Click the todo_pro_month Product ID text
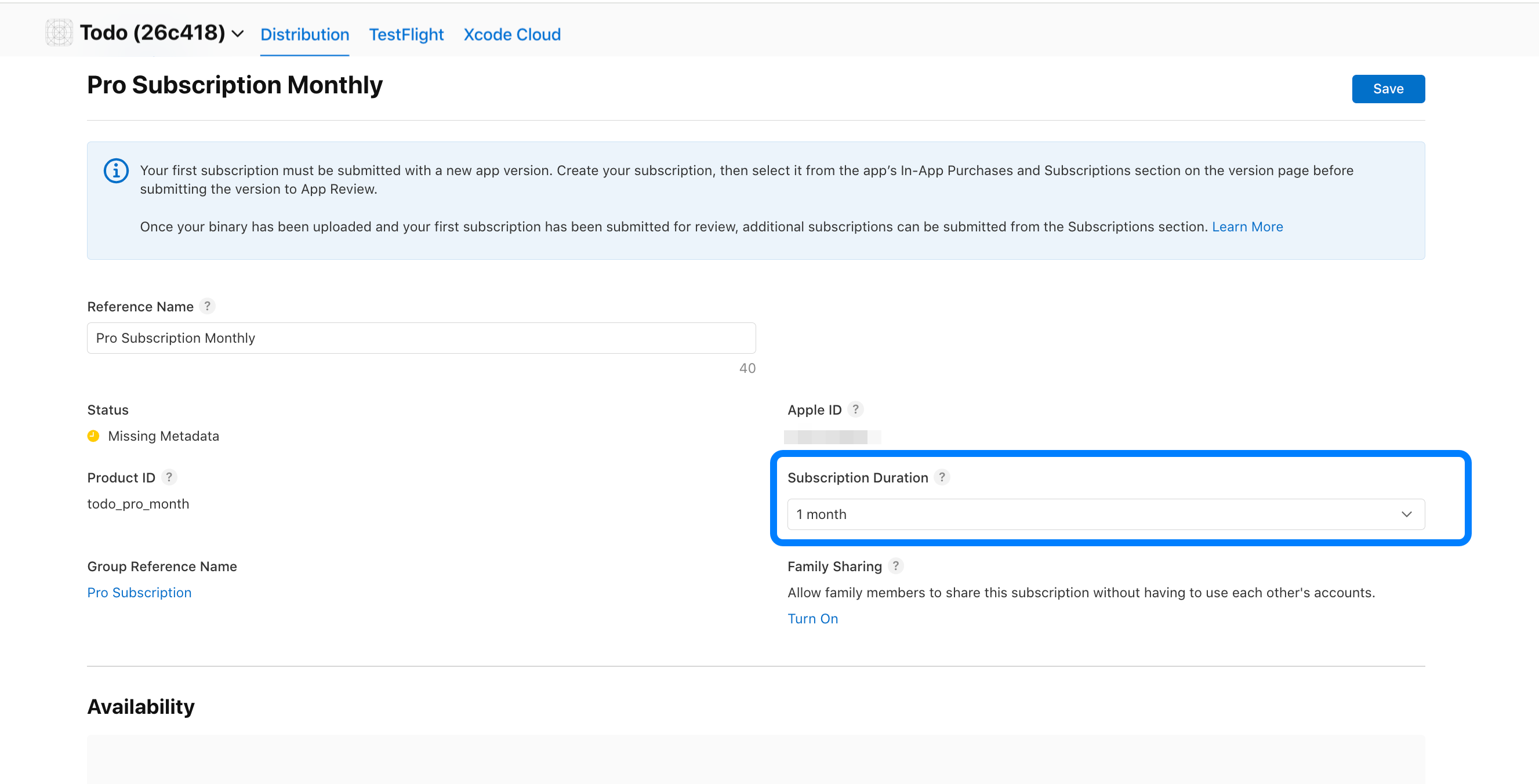The width and height of the screenshot is (1539, 784). (138, 504)
